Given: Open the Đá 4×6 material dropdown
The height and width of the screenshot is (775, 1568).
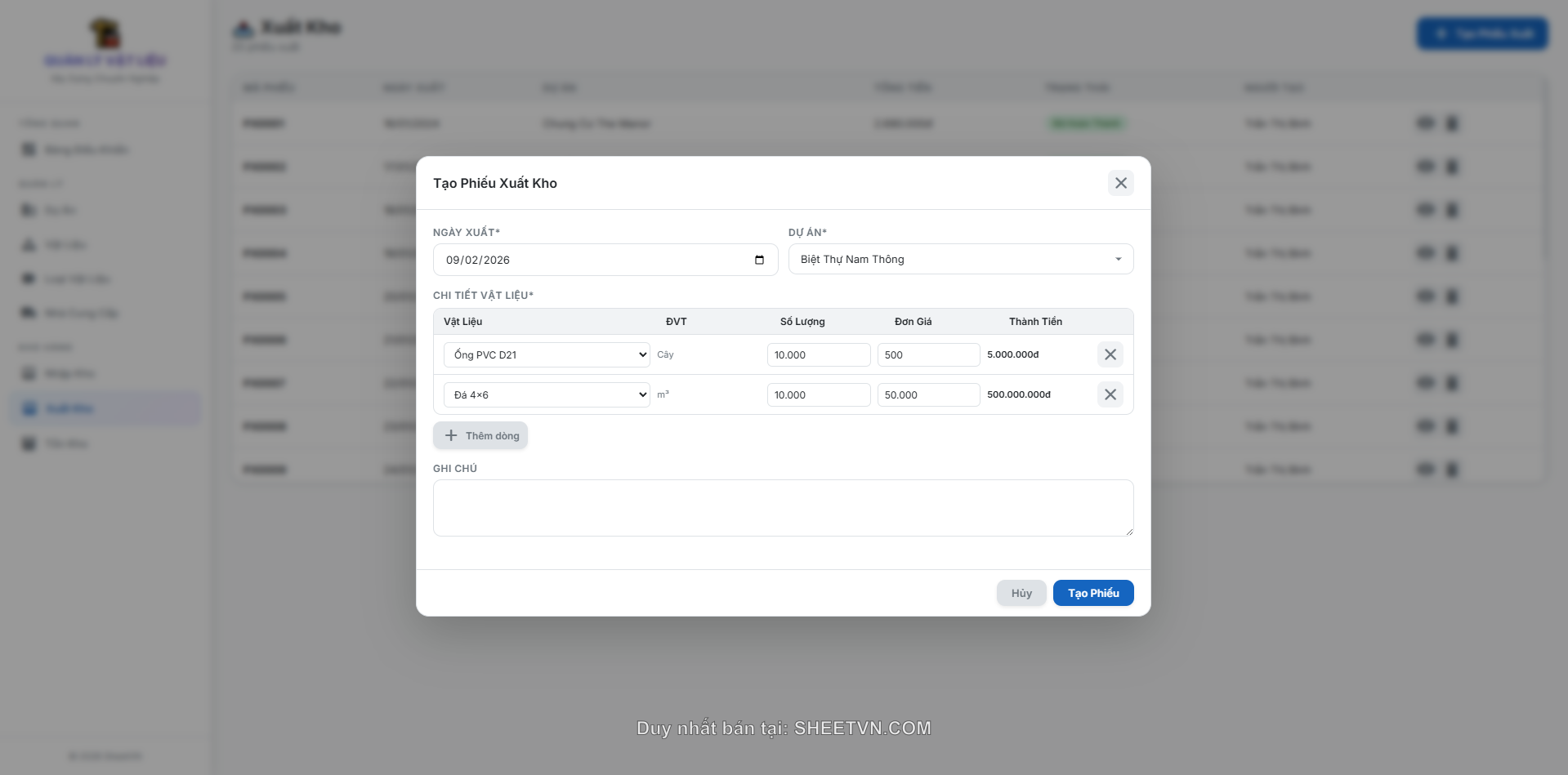Looking at the screenshot, I should (x=546, y=394).
